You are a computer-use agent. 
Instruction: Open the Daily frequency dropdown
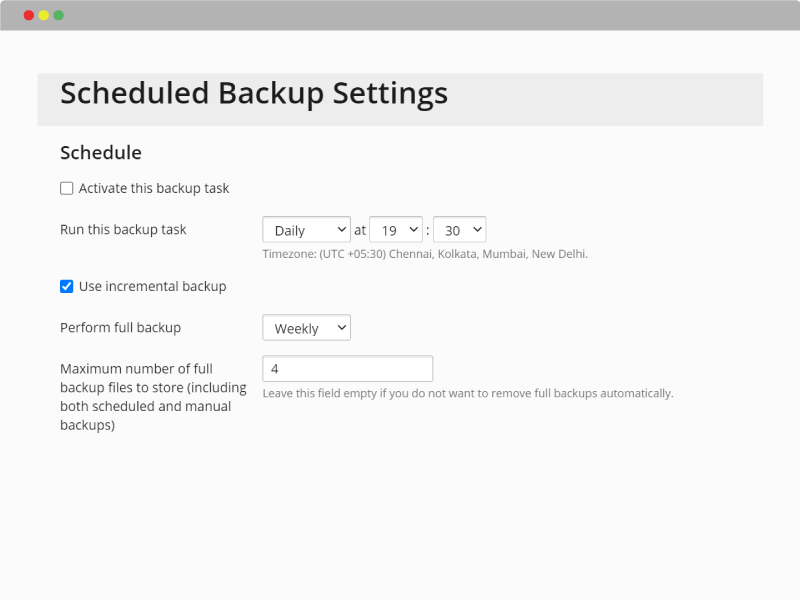306,230
